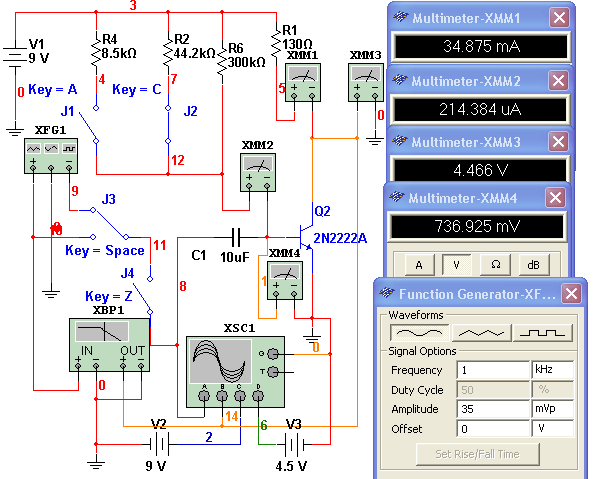Viewport: 594px width, 479px height.
Task: Open the Amplitude unit mVp dropdown
Action: pos(553,409)
